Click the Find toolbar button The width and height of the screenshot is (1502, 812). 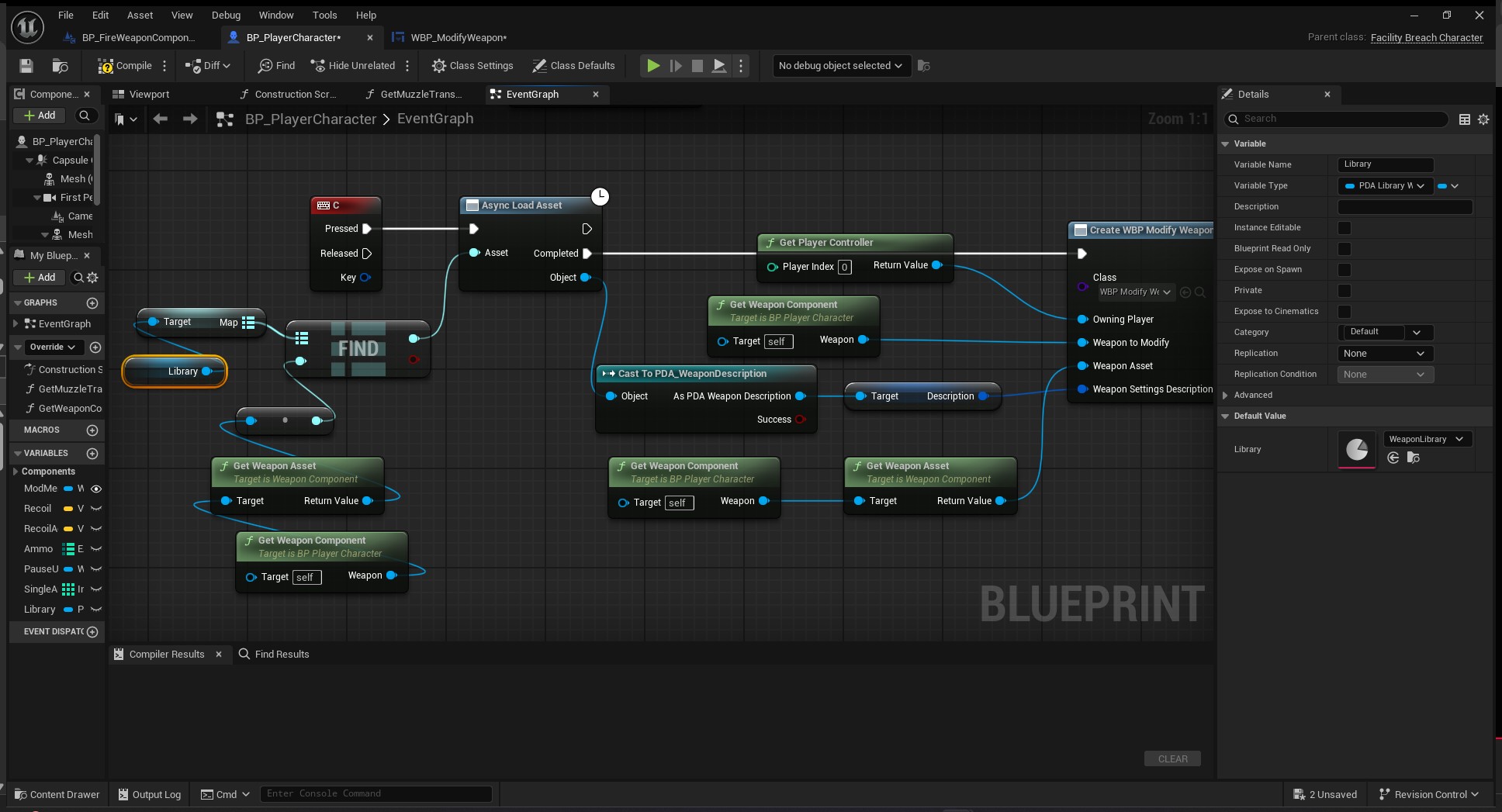pyautogui.click(x=276, y=66)
